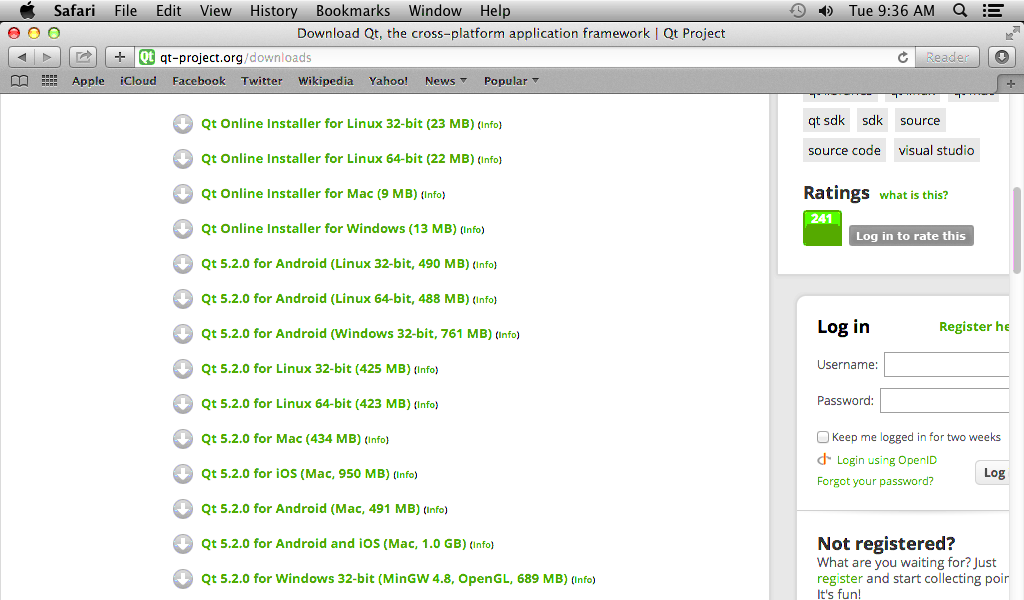Click download arrow icon beside Qt 5.2.0 for Mac
1024x600 pixels.
tap(183, 439)
